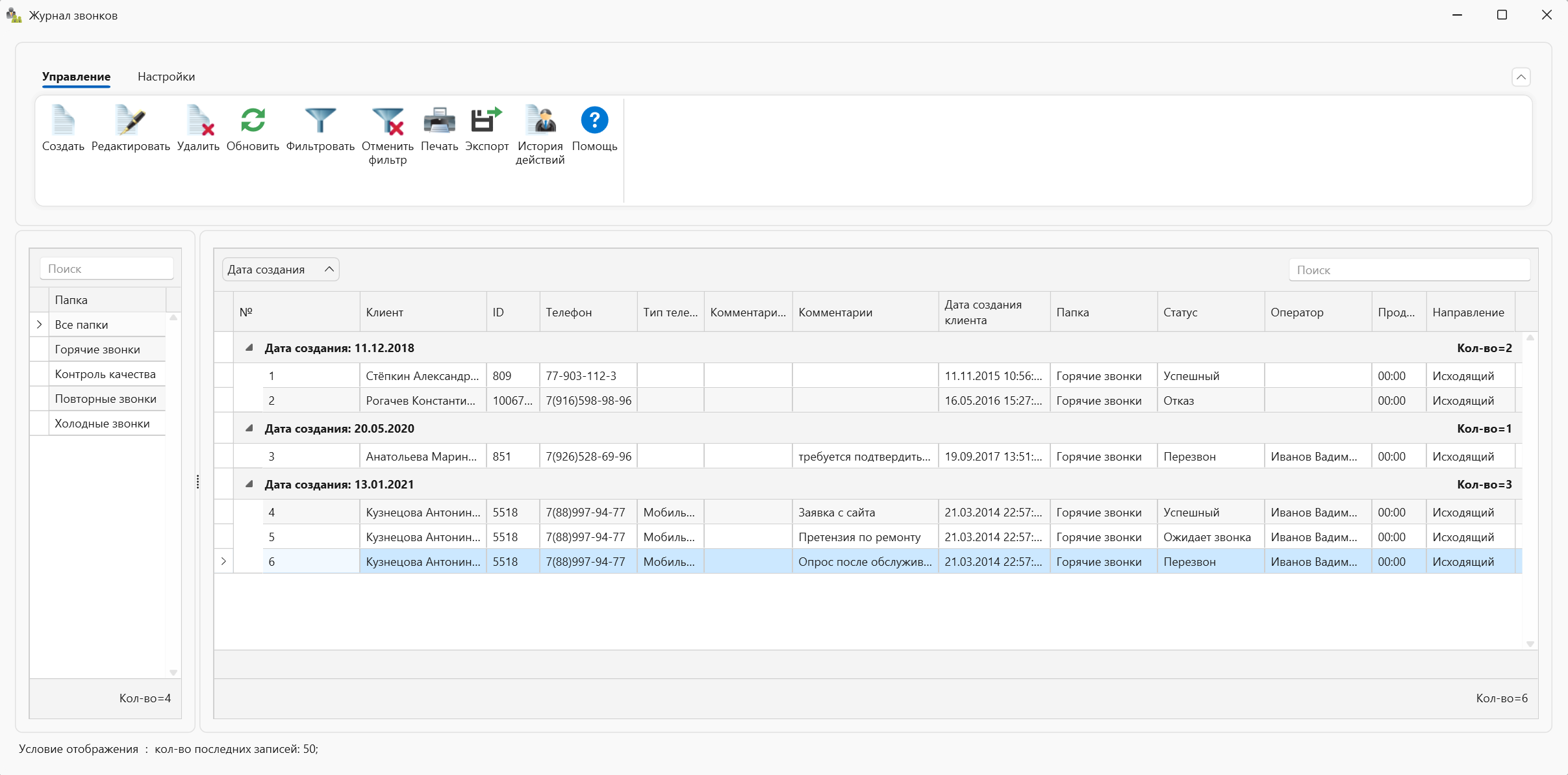Open Помощь help icon
Viewport: 1568px width, 775px height.
594,120
